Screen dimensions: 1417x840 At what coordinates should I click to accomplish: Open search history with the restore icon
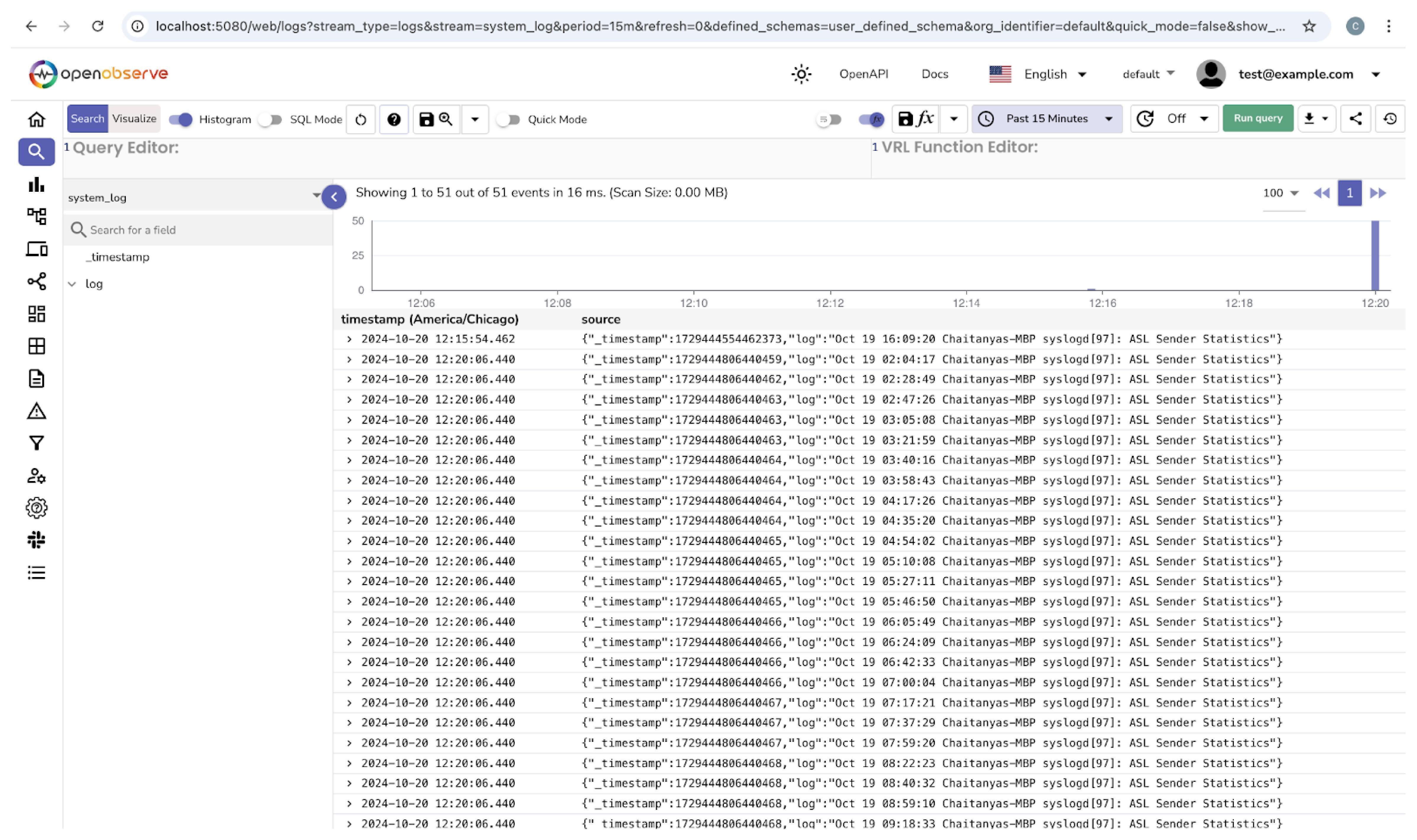(1391, 118)
